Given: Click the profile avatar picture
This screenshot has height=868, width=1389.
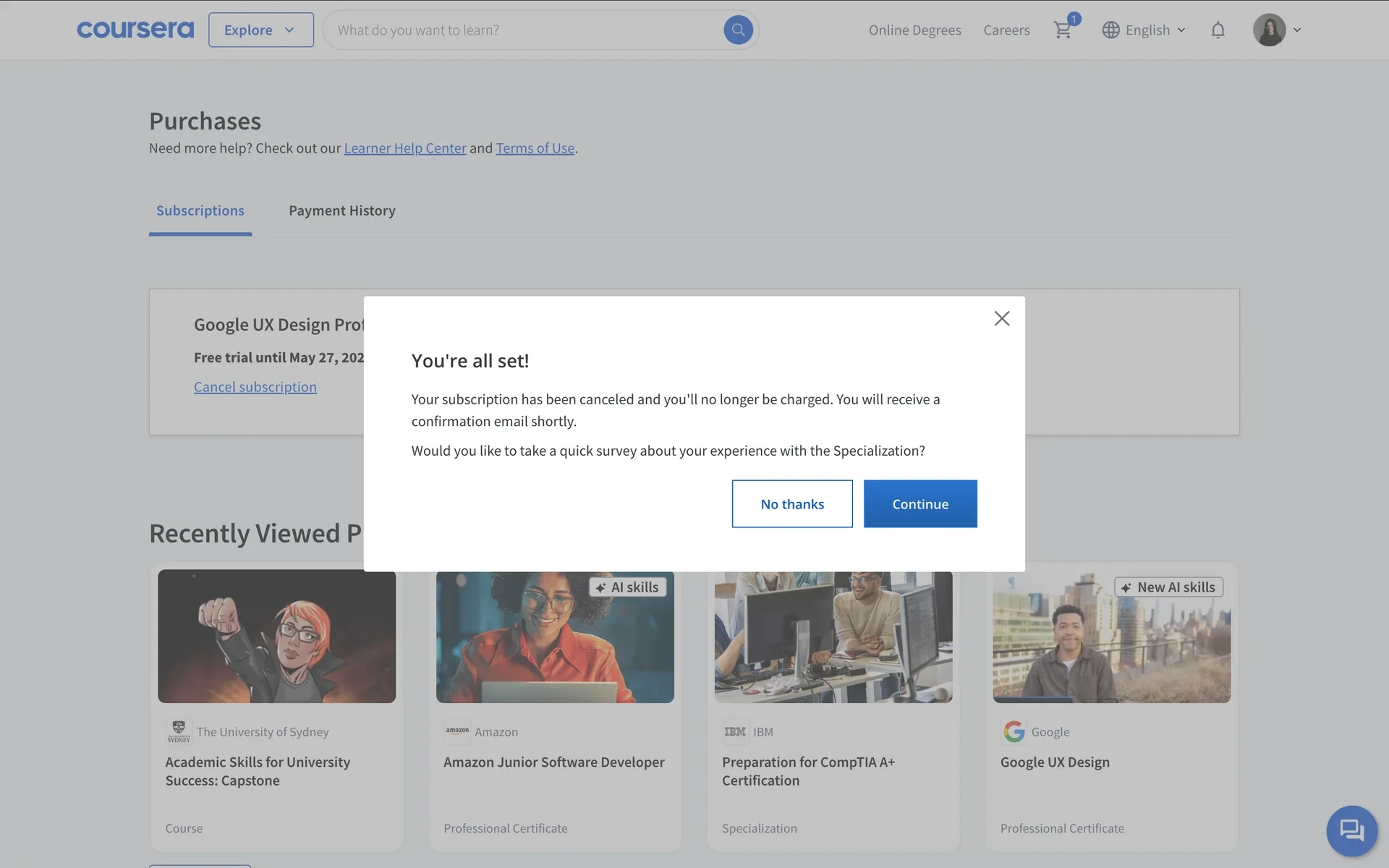Looking at the screenshot, I should [x=1269, y=30].
